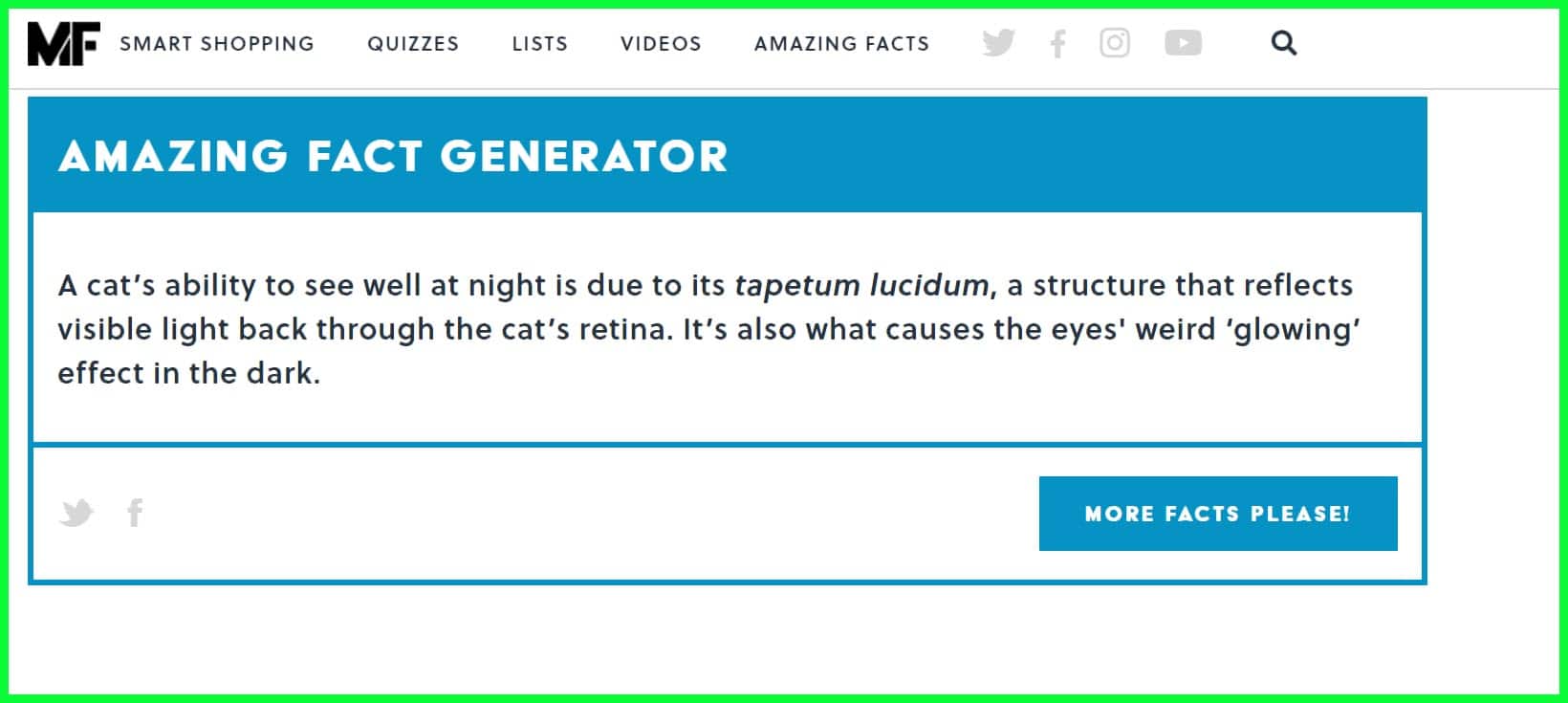This screenshot has width=1568, height=703.
Task: Open the YouTube icon in the header
Action: (x=1183, y=43)
